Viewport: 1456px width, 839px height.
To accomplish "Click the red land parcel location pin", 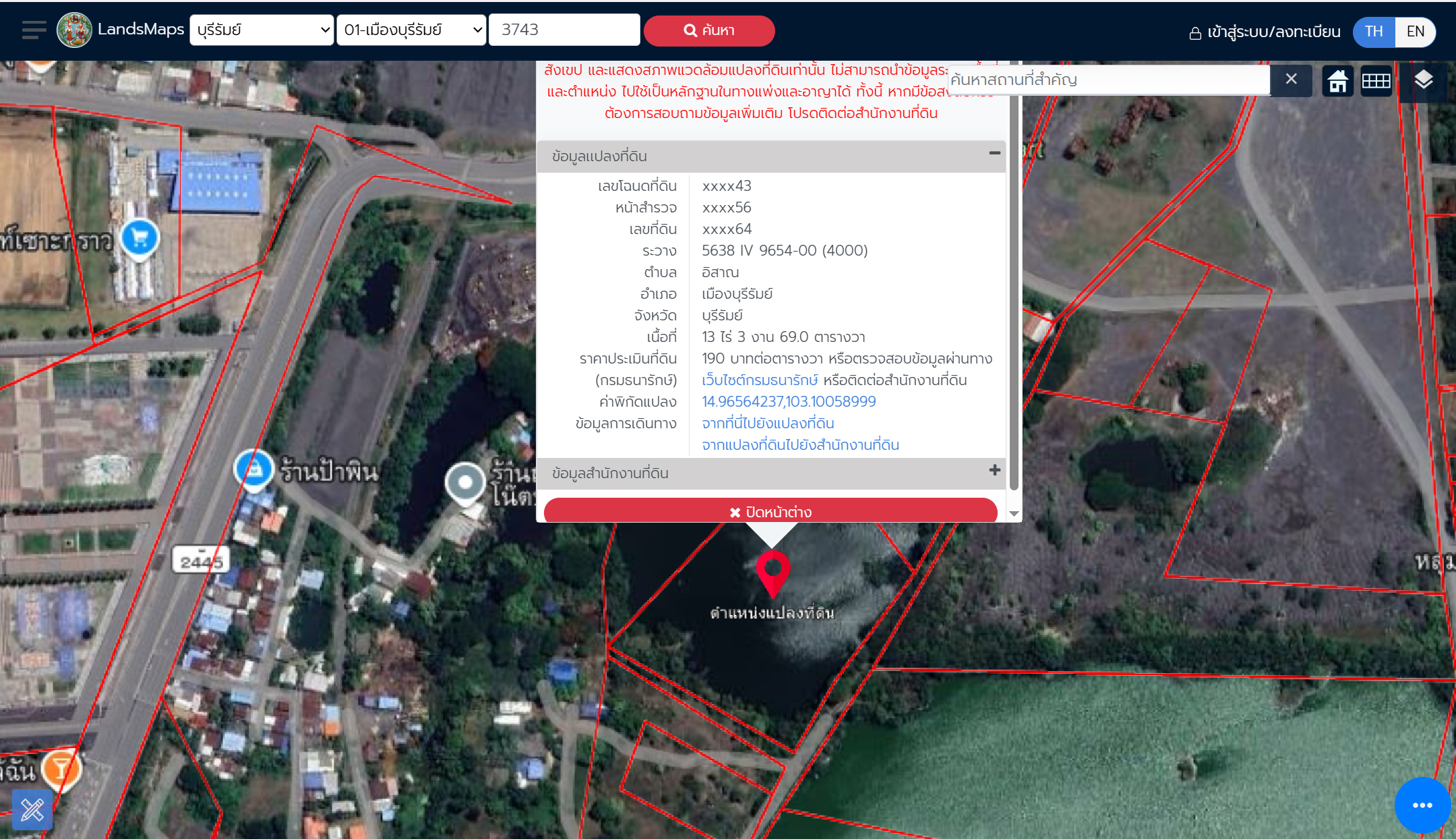I will point(772,571).
